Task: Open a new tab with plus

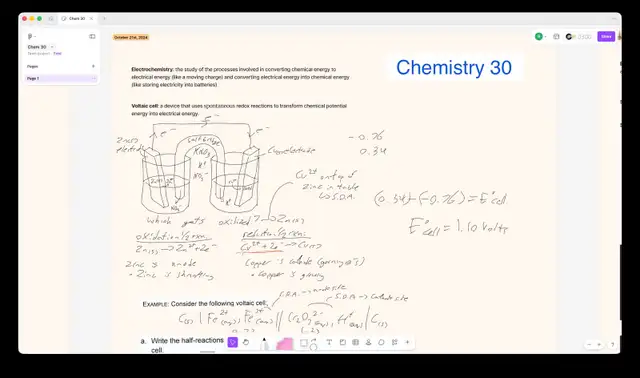Action: point(104,18)
